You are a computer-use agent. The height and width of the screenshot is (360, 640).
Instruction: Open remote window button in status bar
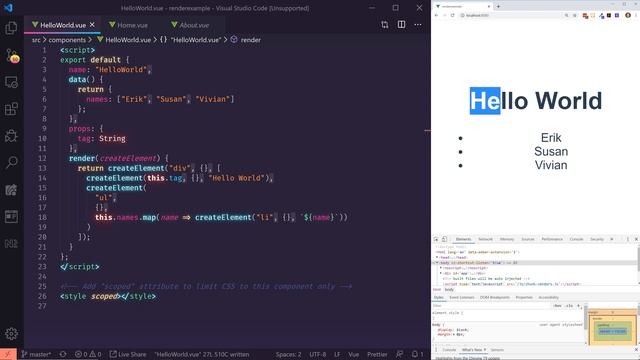tap(8, 354)
